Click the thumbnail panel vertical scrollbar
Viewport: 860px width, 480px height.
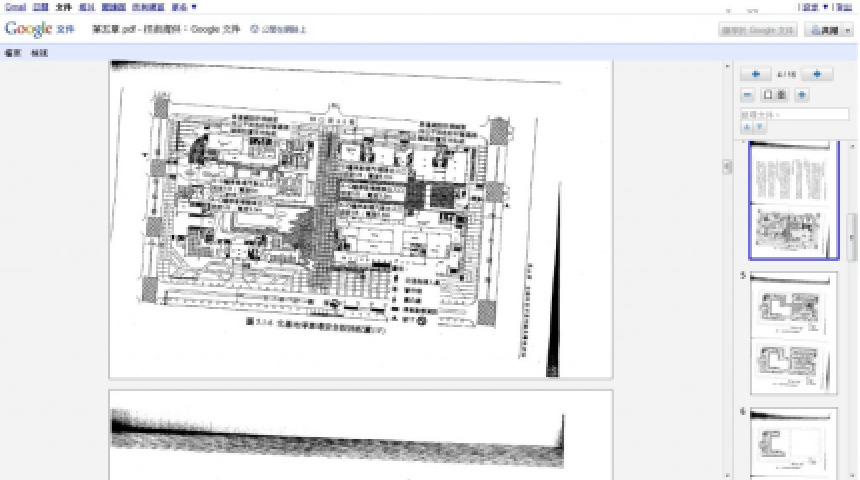point(852,230)
